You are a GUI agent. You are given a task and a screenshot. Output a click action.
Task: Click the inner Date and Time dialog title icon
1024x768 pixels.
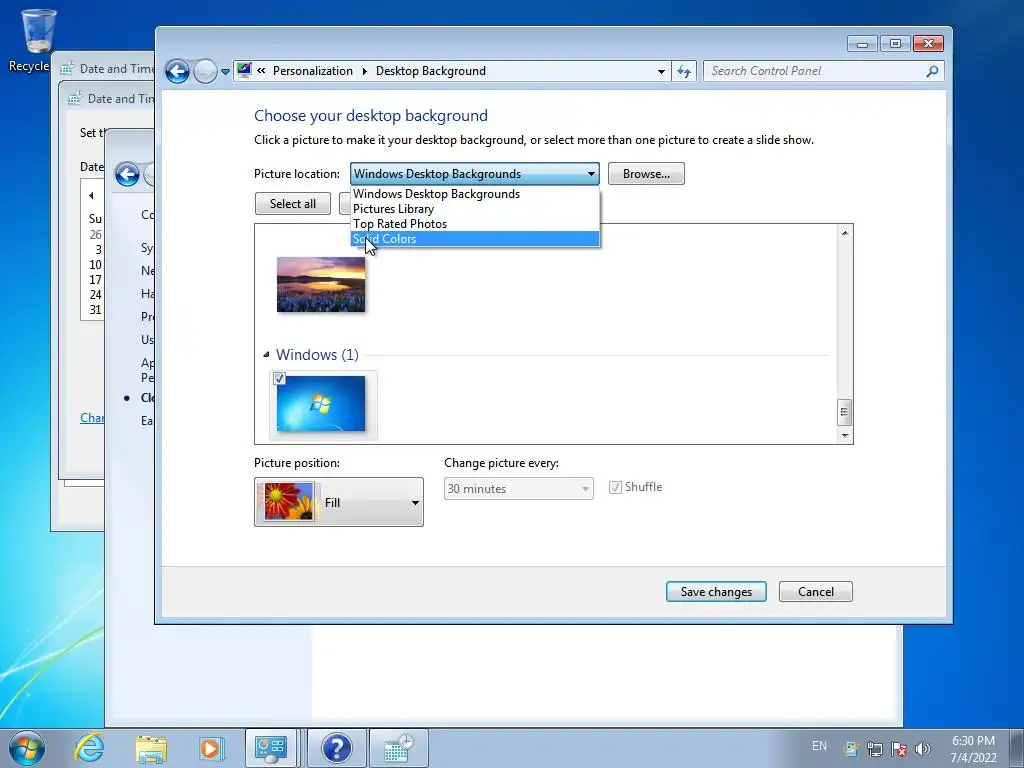(75, 99)
